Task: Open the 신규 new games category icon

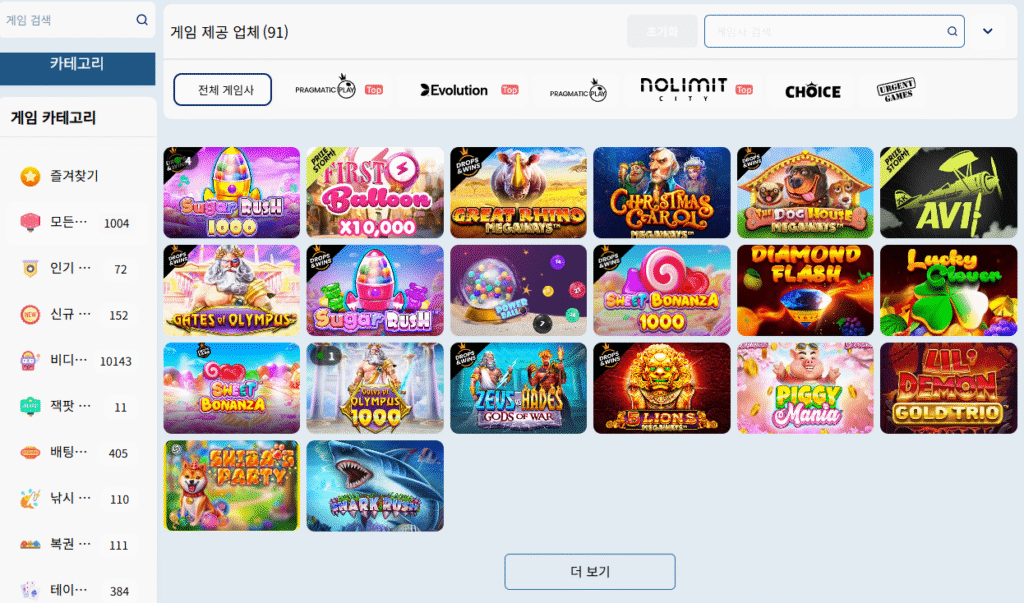Action: pos(30,315)
